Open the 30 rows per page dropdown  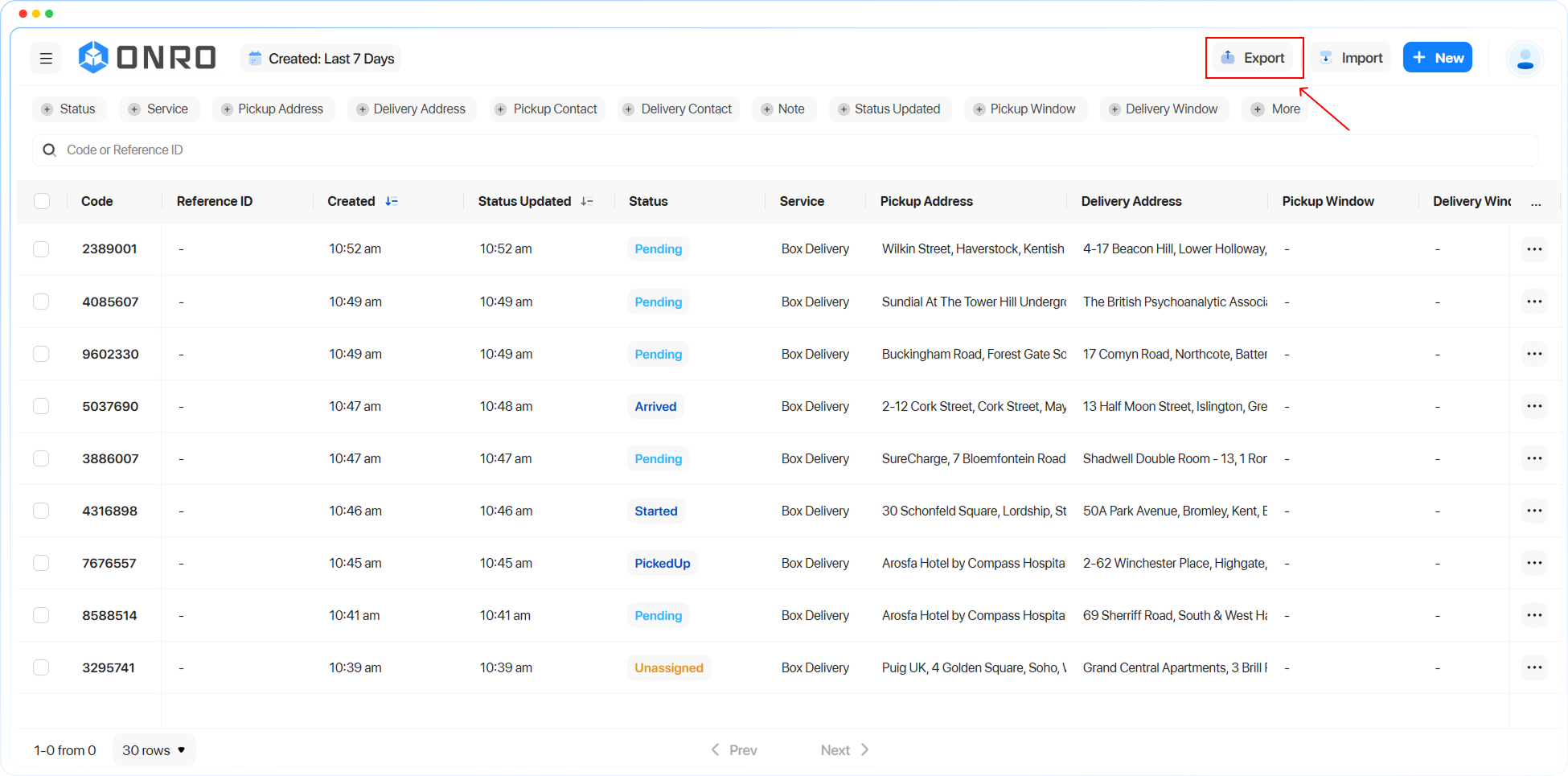click(154, 750)
